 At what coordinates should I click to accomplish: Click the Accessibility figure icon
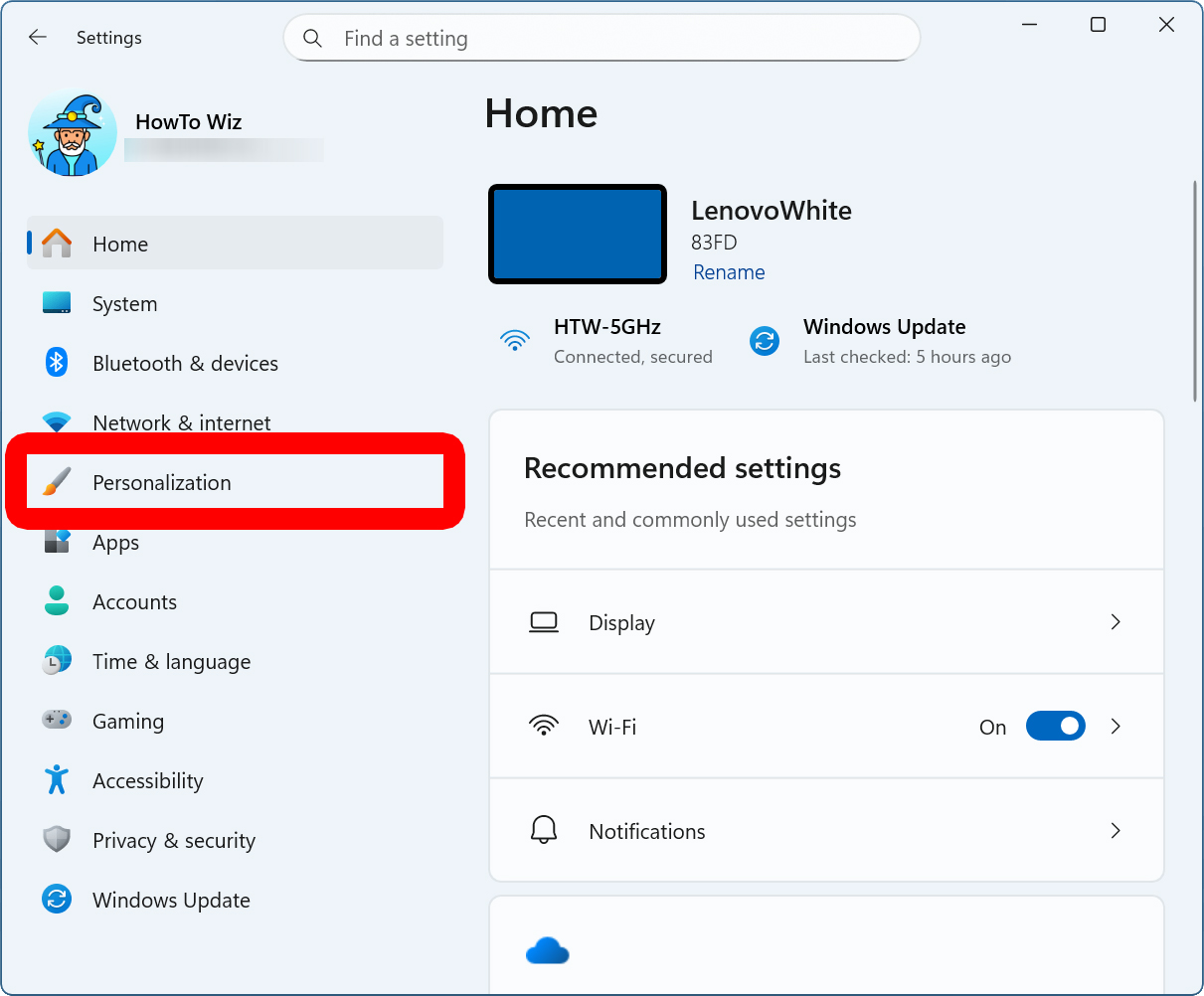pyautogui.click(x=57, y=780)
